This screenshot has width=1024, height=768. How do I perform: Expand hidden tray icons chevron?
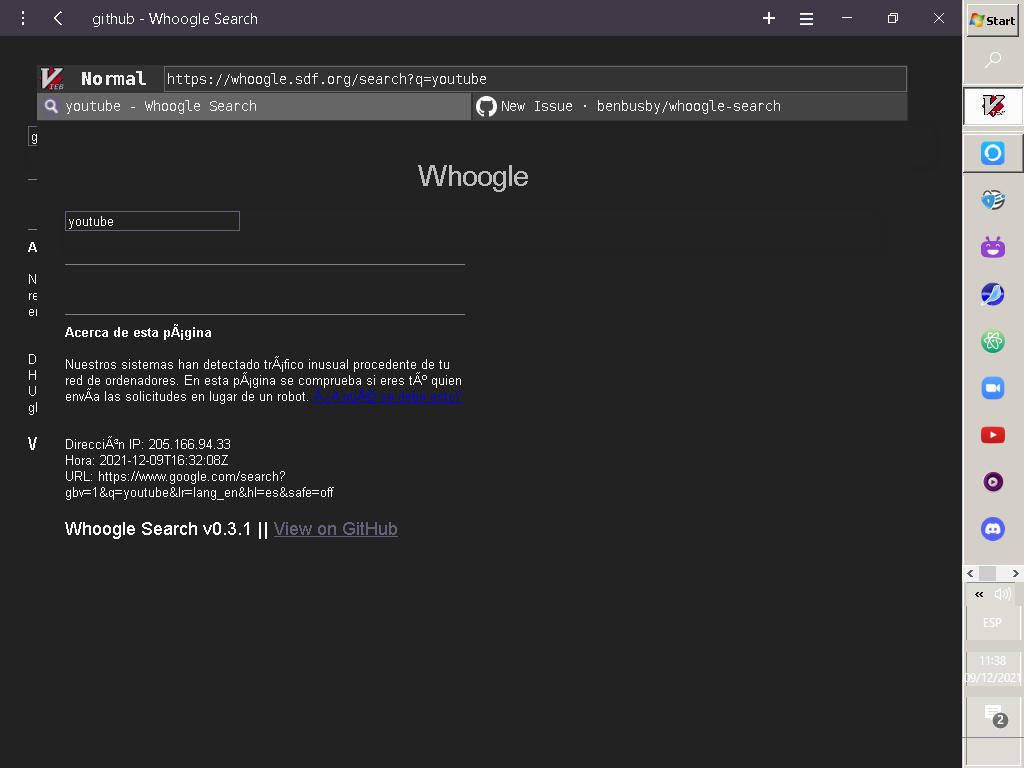978,594
